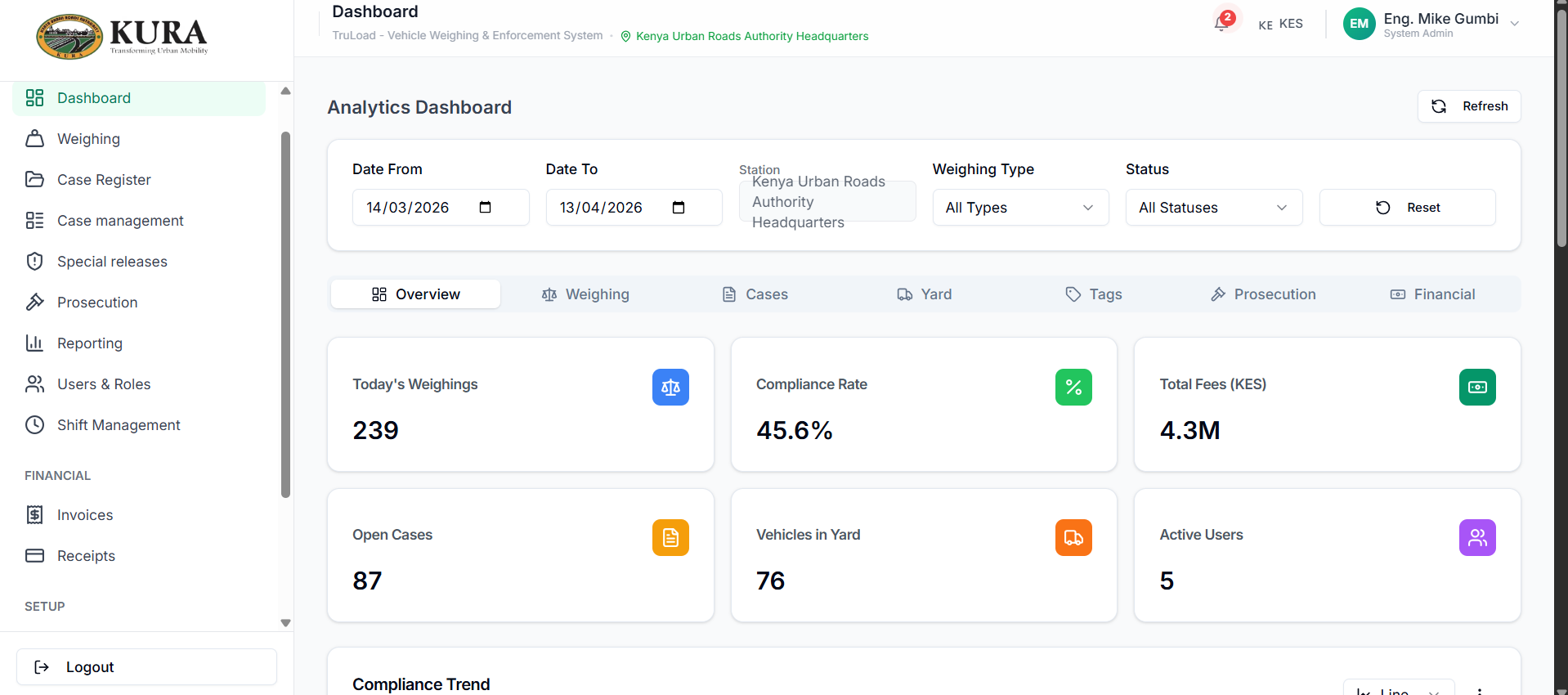The height and width of the screenshot is (695, 1568).
Task: Click the Date To date field
Action: (x=634, y=208)
